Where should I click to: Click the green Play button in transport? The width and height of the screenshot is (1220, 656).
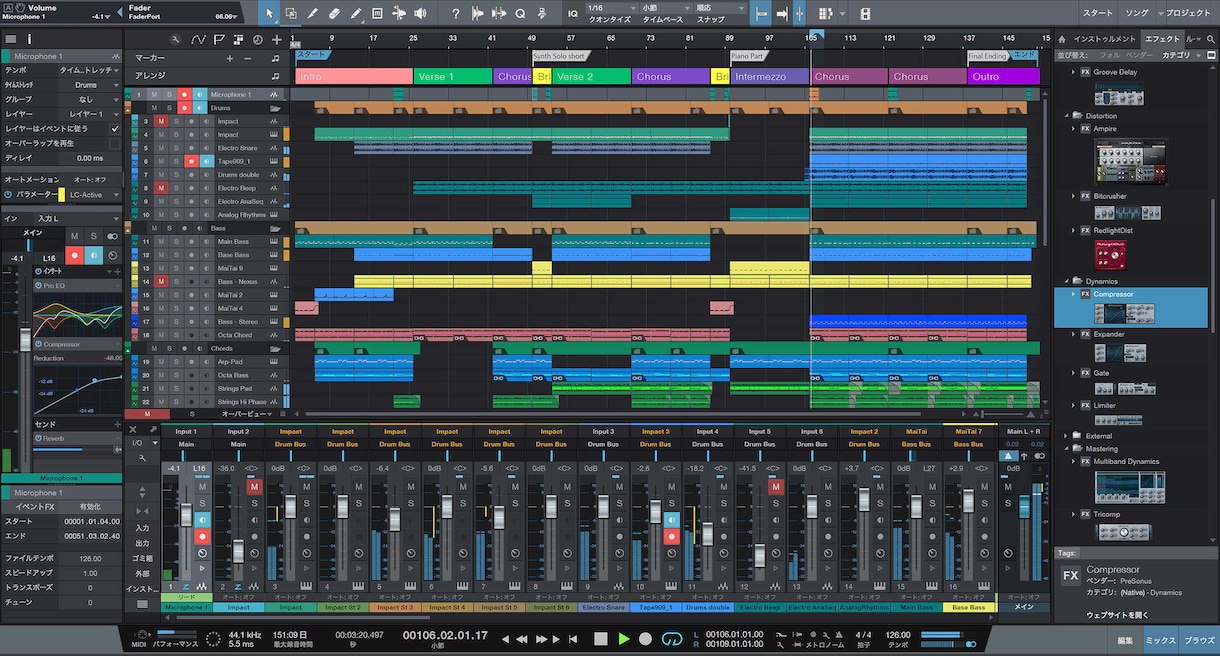(x=624, y=638)
